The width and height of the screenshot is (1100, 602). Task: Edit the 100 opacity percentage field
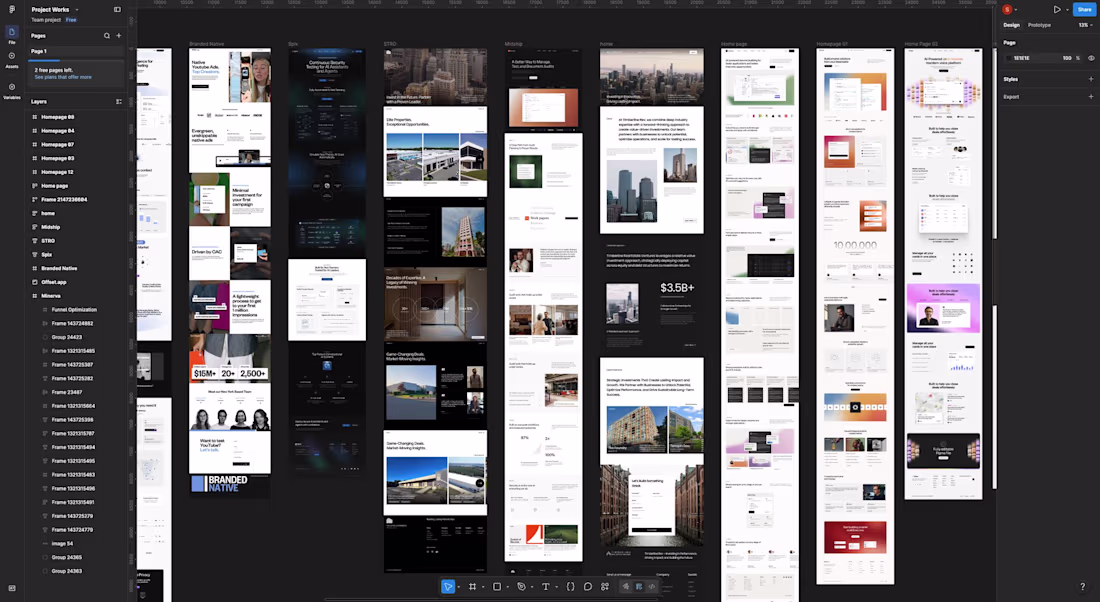pyautogui.click(x=1067, y=58)
